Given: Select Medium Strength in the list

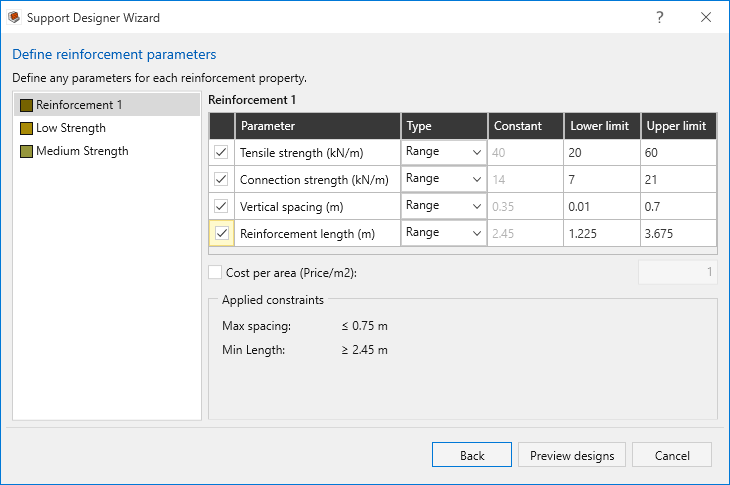Looking at the screenshot, I should [107, 151].
